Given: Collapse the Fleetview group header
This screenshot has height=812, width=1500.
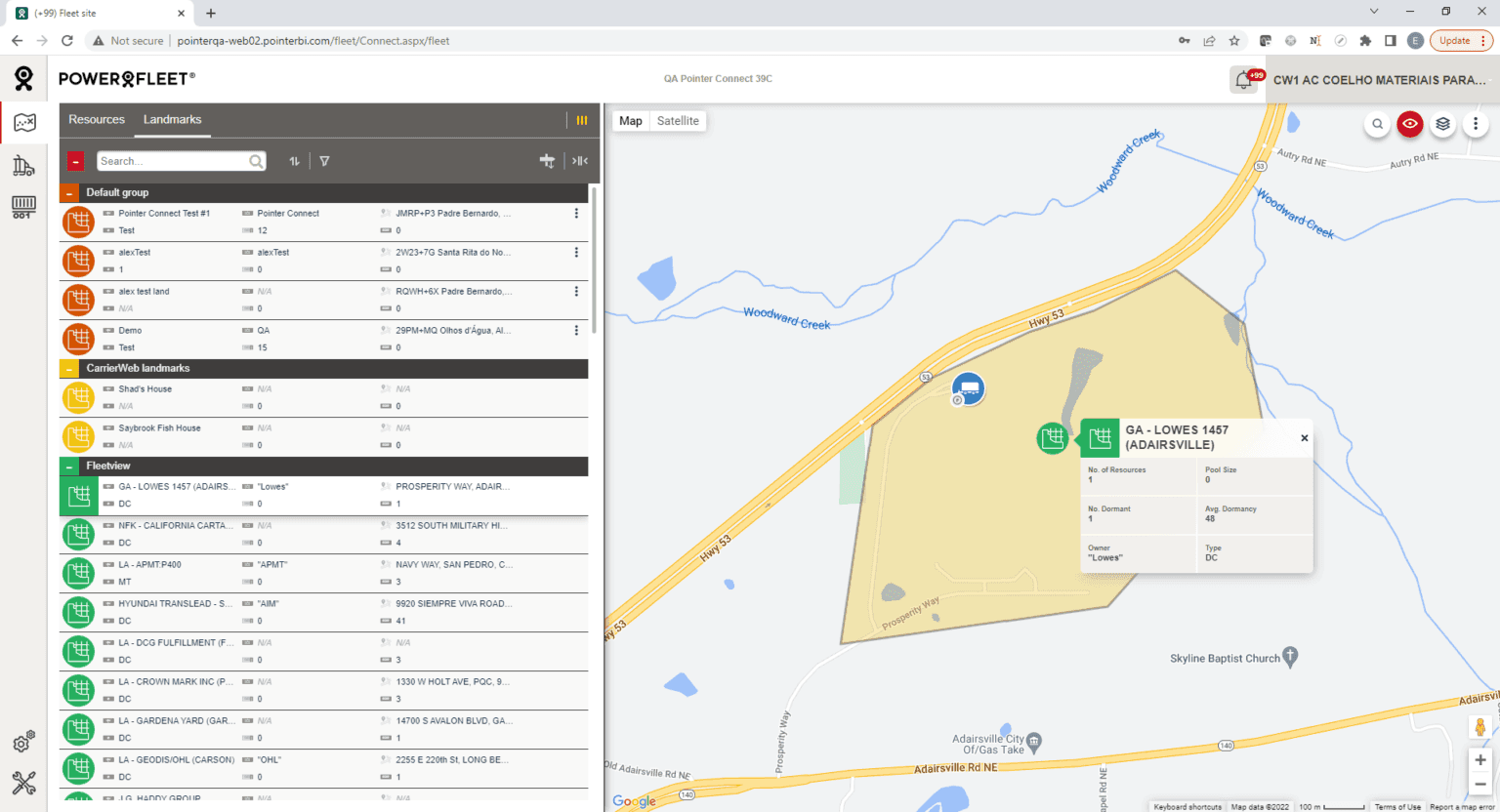Looking at the screenshot, I should click(68, 466).
